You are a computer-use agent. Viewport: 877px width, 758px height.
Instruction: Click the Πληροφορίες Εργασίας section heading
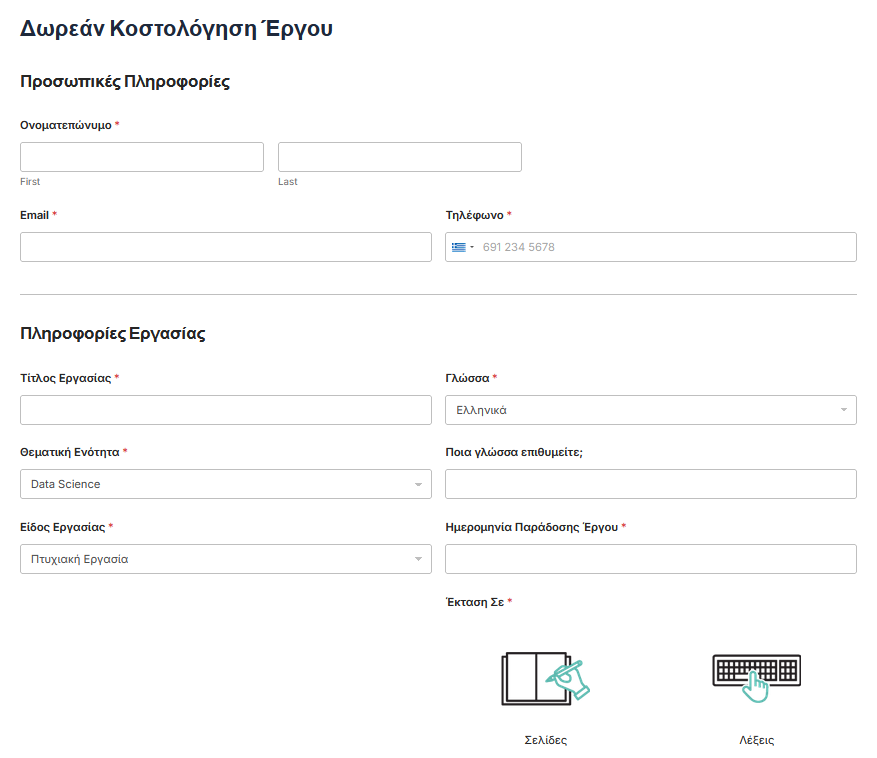pos(113,334)
